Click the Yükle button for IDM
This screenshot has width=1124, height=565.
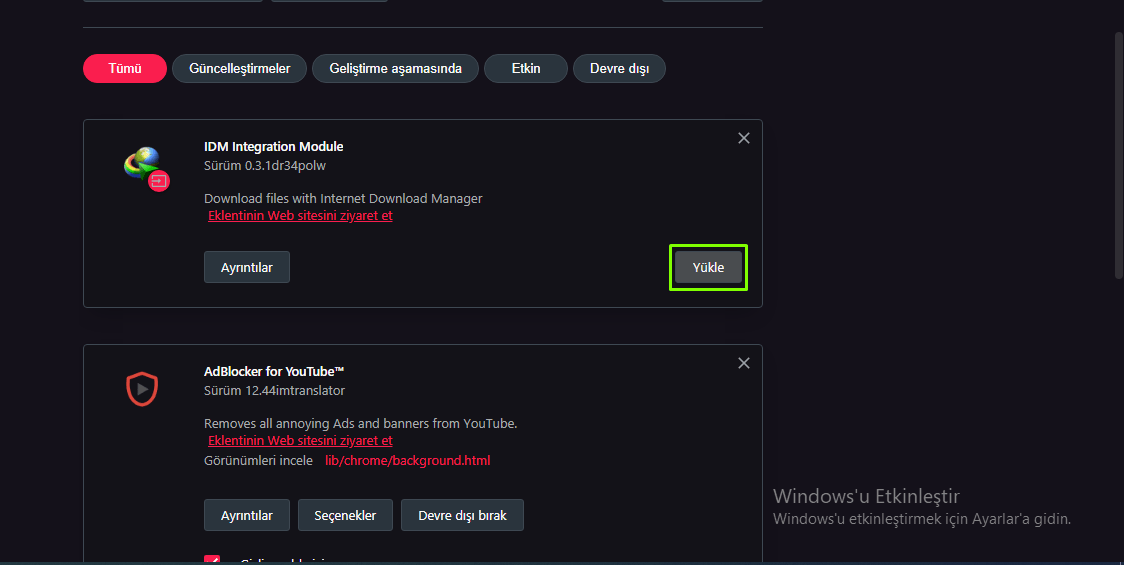708,267
